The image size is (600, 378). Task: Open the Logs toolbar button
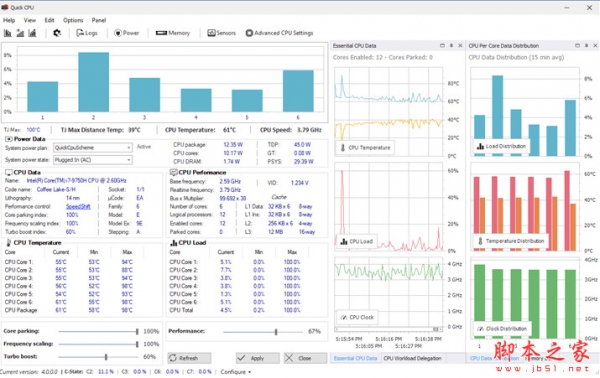pyautogui.click(x=87, y=33)
